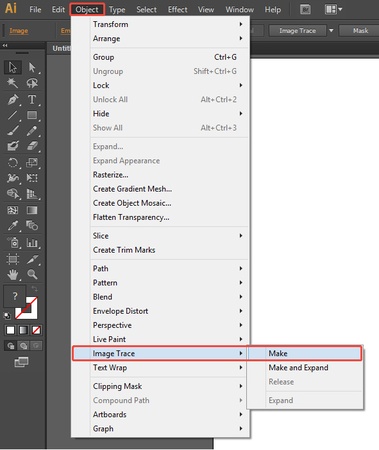Select the Shape Builder tool
The height and width of the screenshot is (450, 379).
[13, 194]
